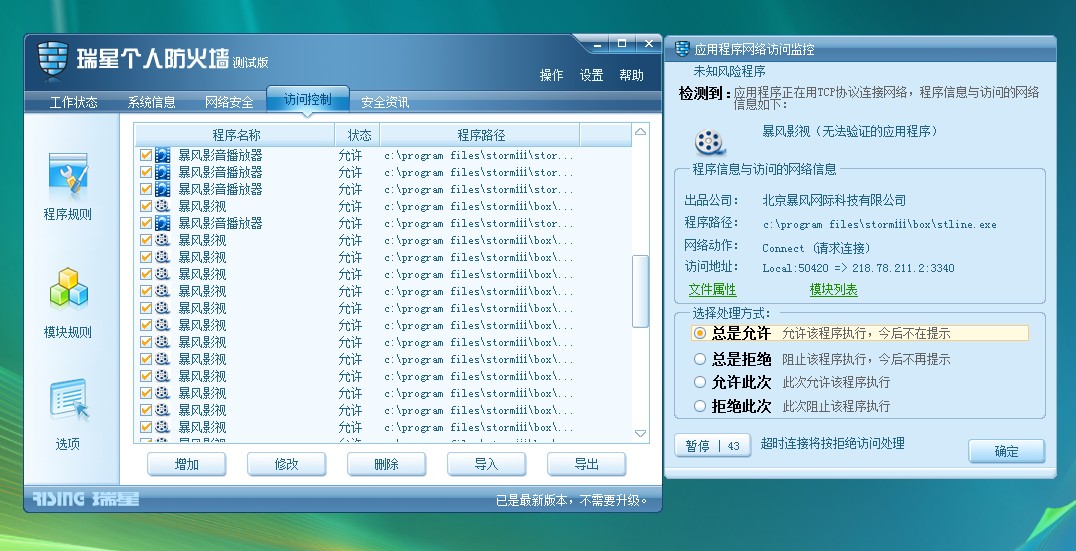1076x551 pixels.
Task: Click the film reel icon in monitor dialog
Action: [709, 142]
